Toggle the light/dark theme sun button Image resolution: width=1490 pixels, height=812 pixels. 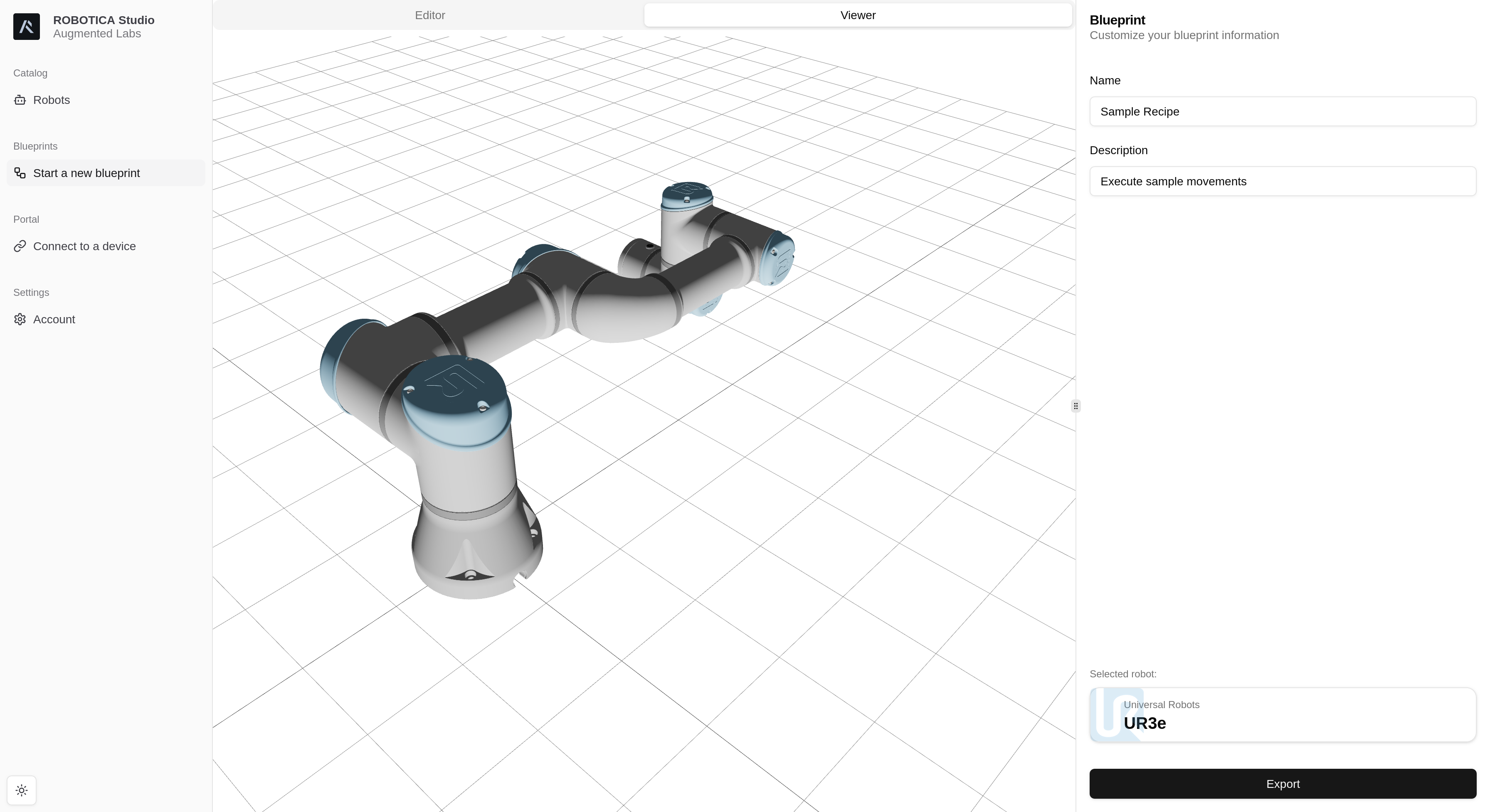point(21,790)
